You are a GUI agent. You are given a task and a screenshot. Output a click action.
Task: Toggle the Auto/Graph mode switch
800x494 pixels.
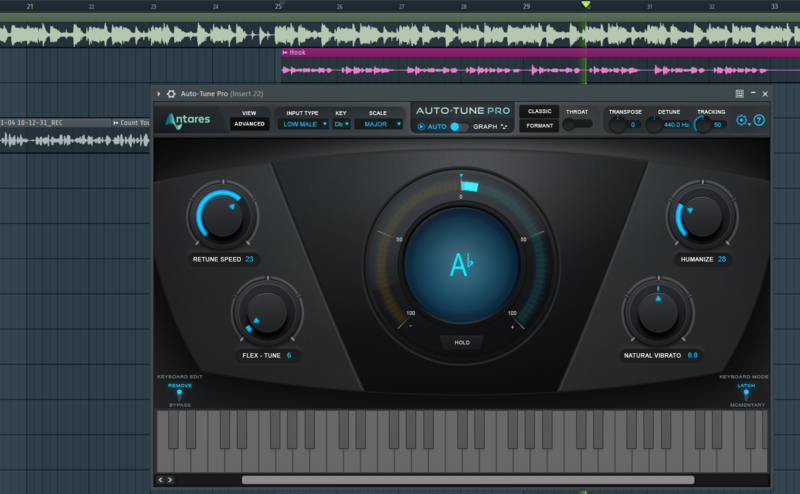coord(458,127)
